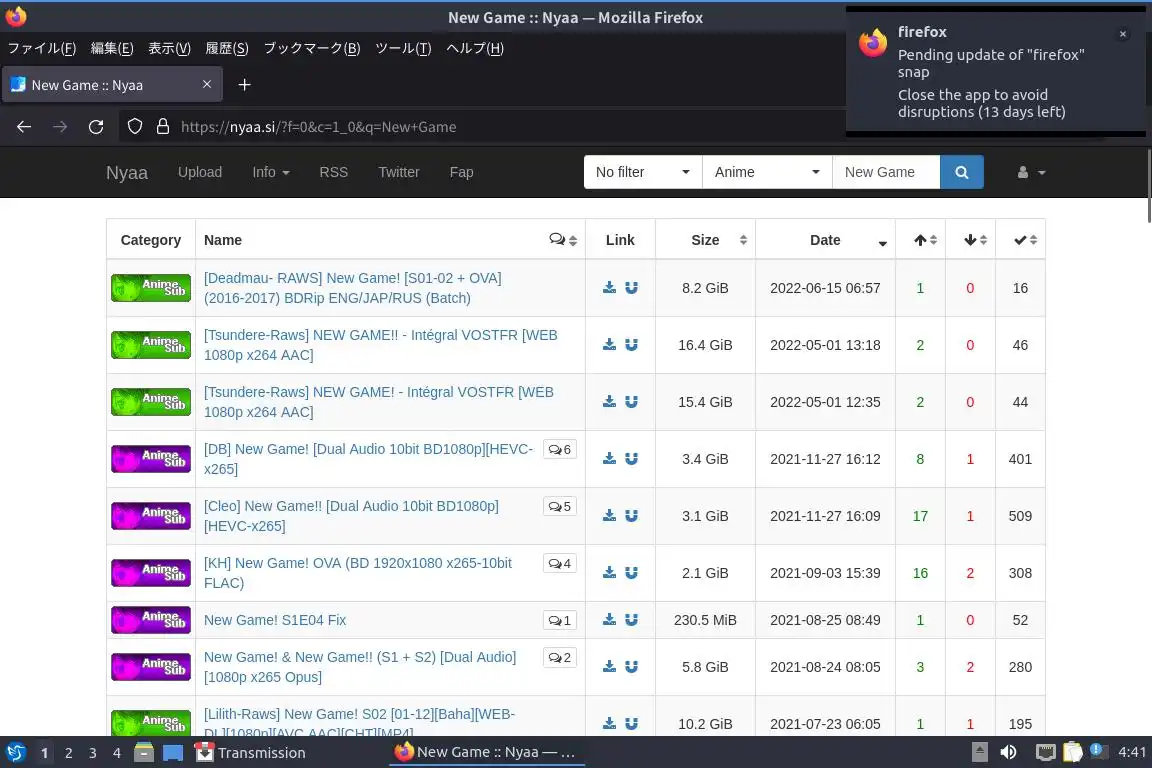Open the 編集(E) menu
This screenshot has height=768, width=1152.
[x=112, y=49]
